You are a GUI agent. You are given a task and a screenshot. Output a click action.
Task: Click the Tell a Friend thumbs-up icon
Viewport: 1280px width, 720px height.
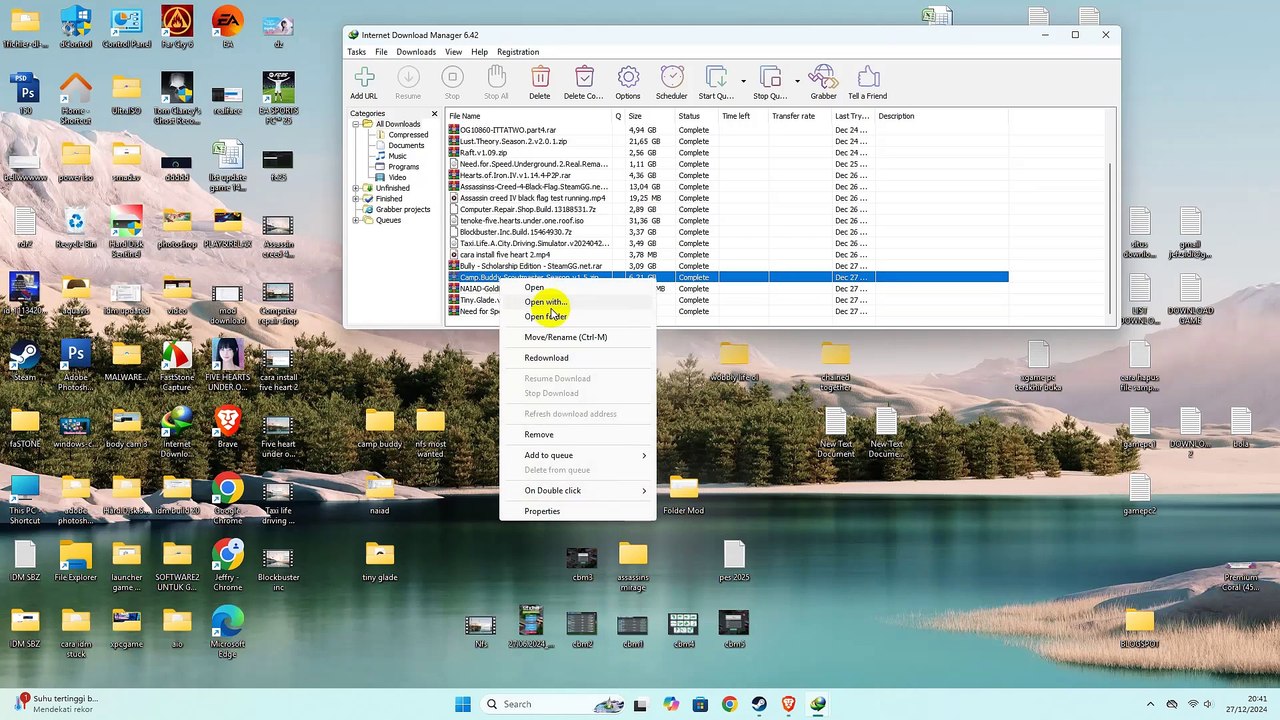coord(868,83)
